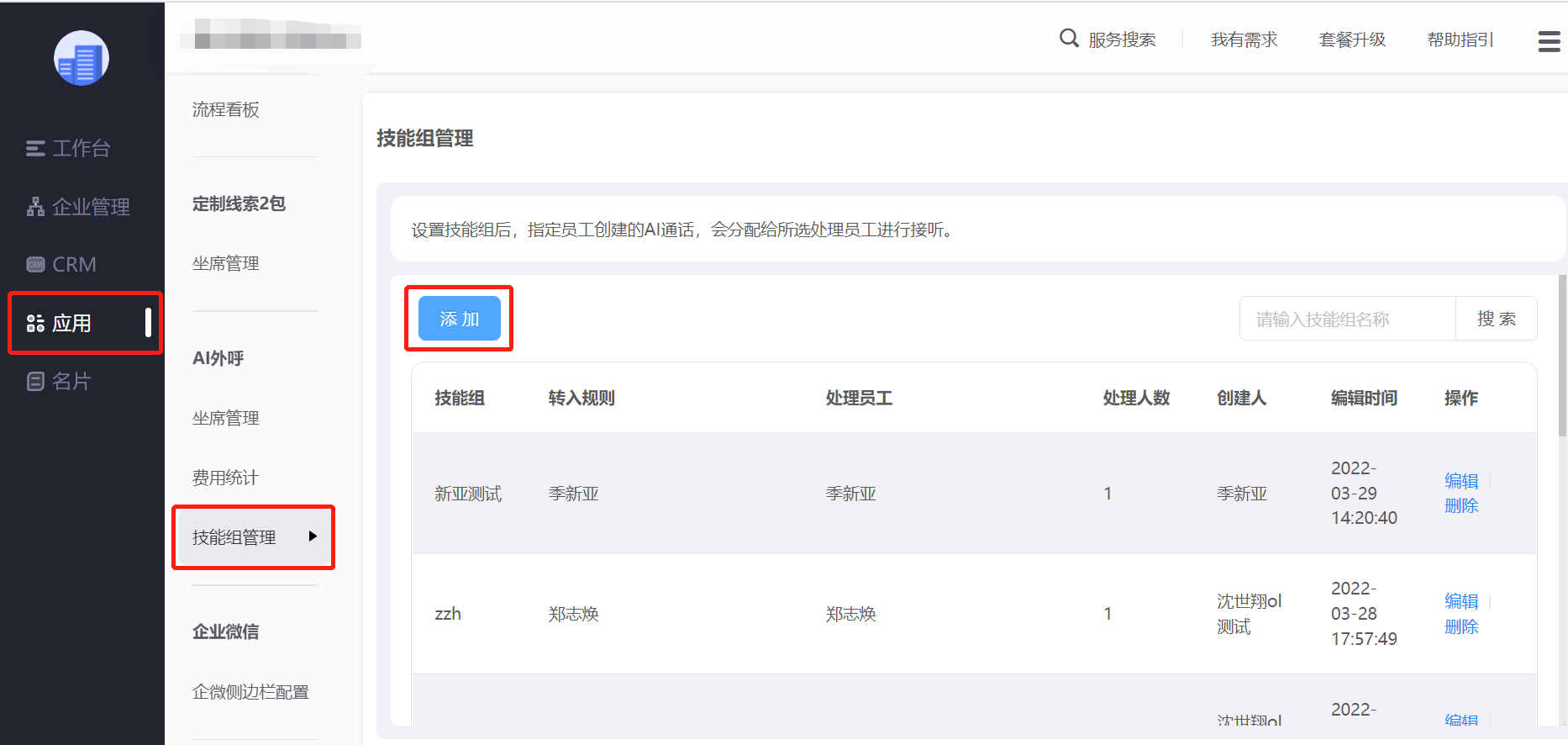Click the 2022-03-28 17:57:49 timestamp
The width and height of the screenshot is (1568, 745).
click(x=1364, y=613)
